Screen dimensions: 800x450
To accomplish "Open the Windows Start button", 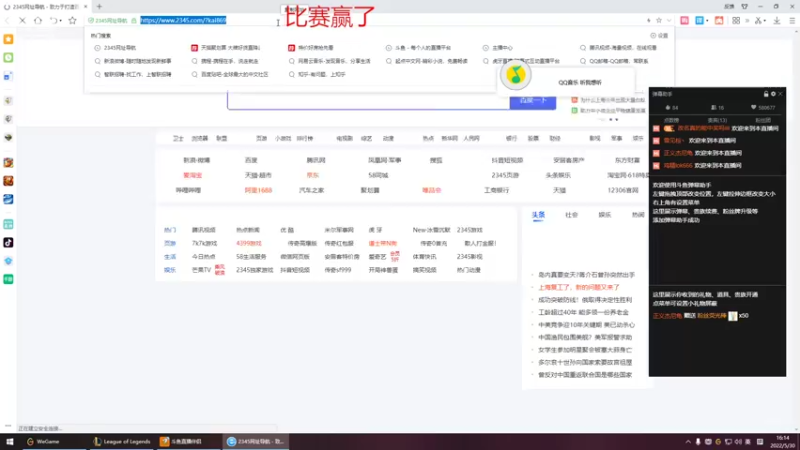I will pyautogui.click(x=9, y=442).
